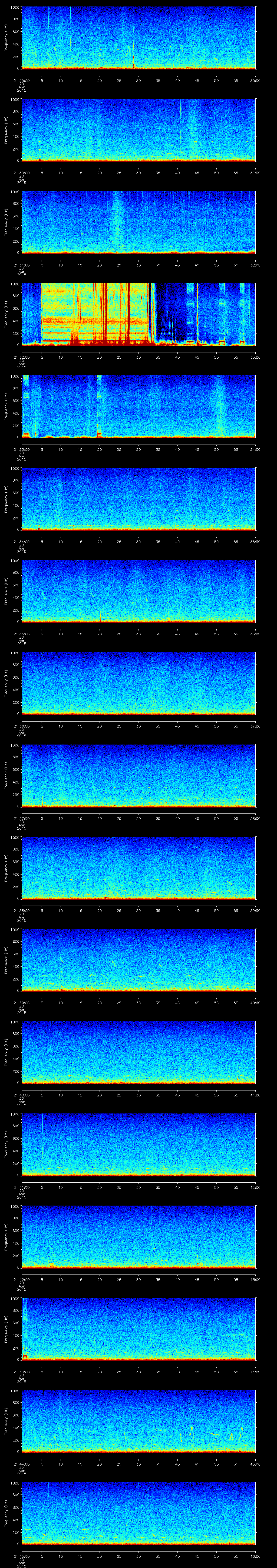Click the 33:00 end time axis label
This screenshot has width=277, height=1568.
(255, 357)
